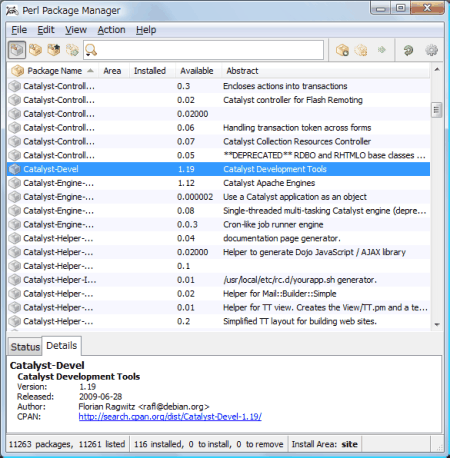The width and height of the screenshot is (450, 458).
Task: Click the Mark for Remove package icon
Action: (x=361, y=50)
